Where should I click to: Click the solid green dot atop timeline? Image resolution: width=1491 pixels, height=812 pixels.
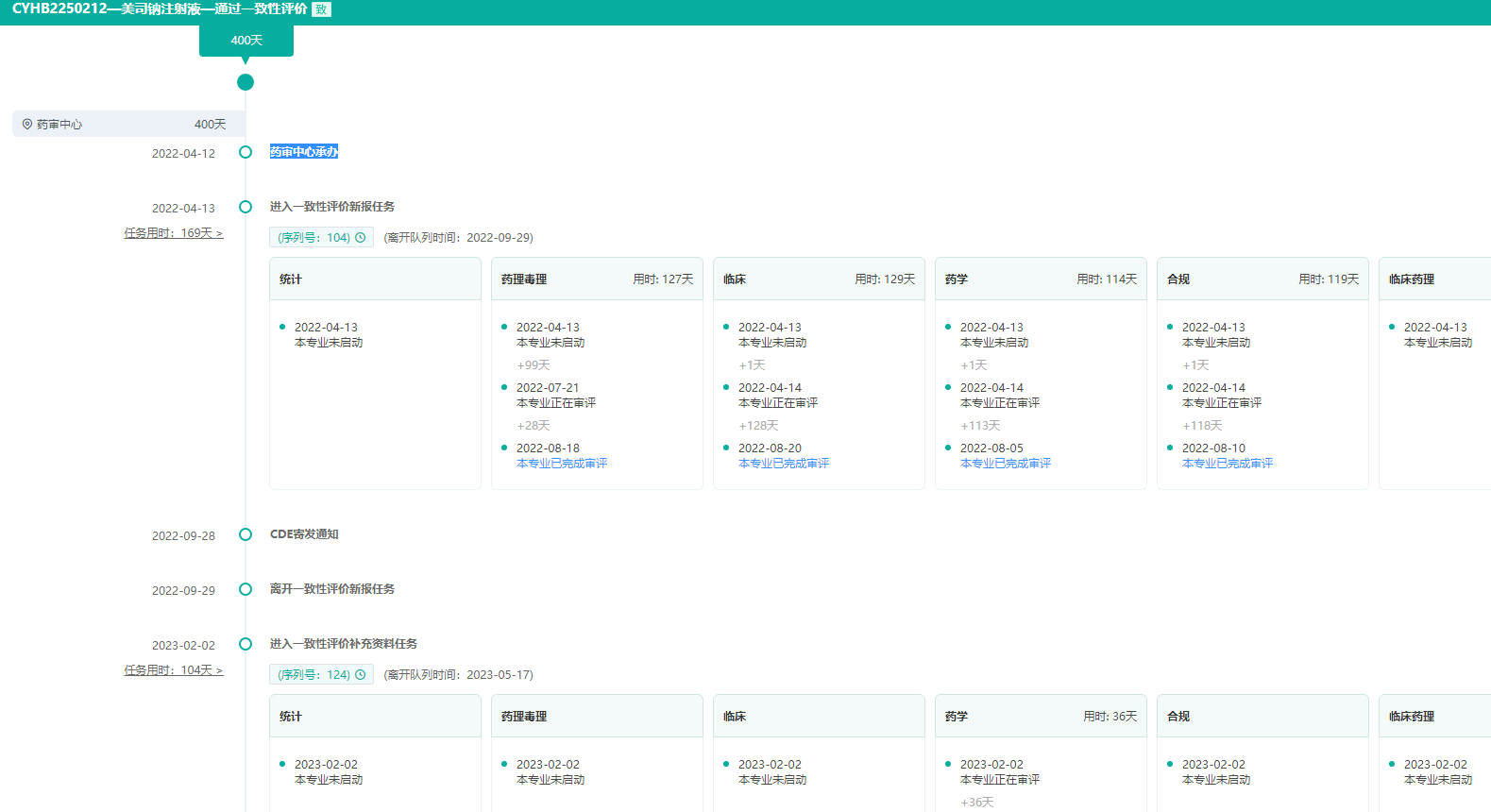(246, 82)
